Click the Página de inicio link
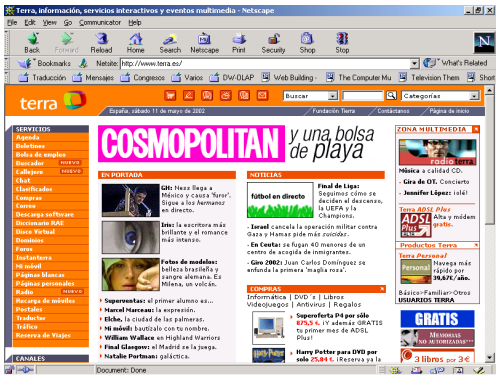Viewport: 501px width, 380px height. point(449,111)
